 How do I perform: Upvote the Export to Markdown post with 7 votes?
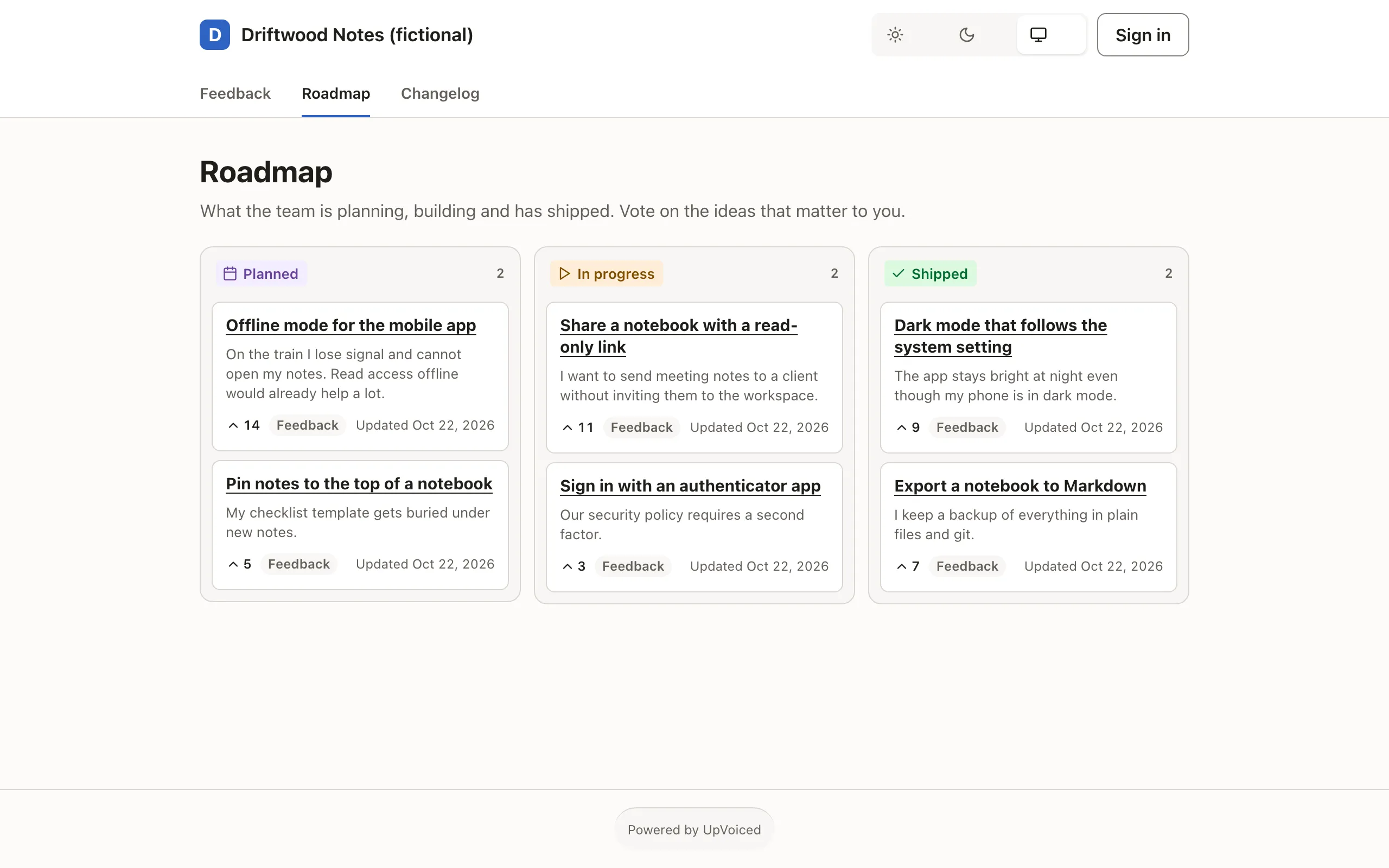pyautogui.click(x=908, y=566)
